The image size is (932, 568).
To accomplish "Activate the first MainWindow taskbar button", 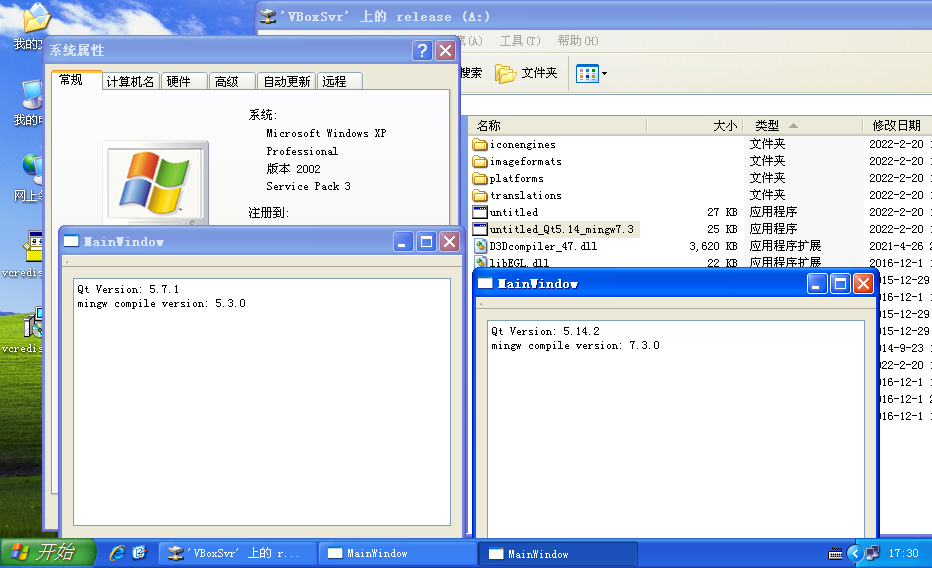I will [398, 553].
